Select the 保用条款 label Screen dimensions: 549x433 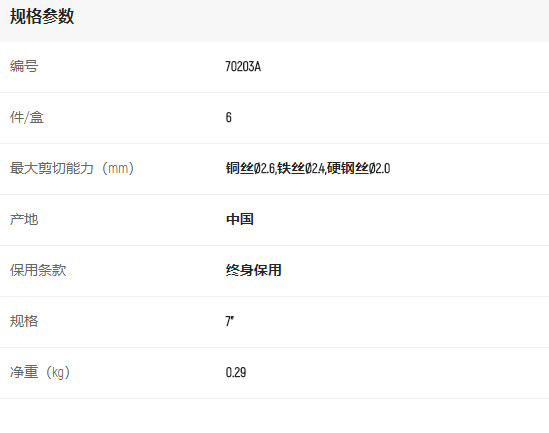[38, 270]
